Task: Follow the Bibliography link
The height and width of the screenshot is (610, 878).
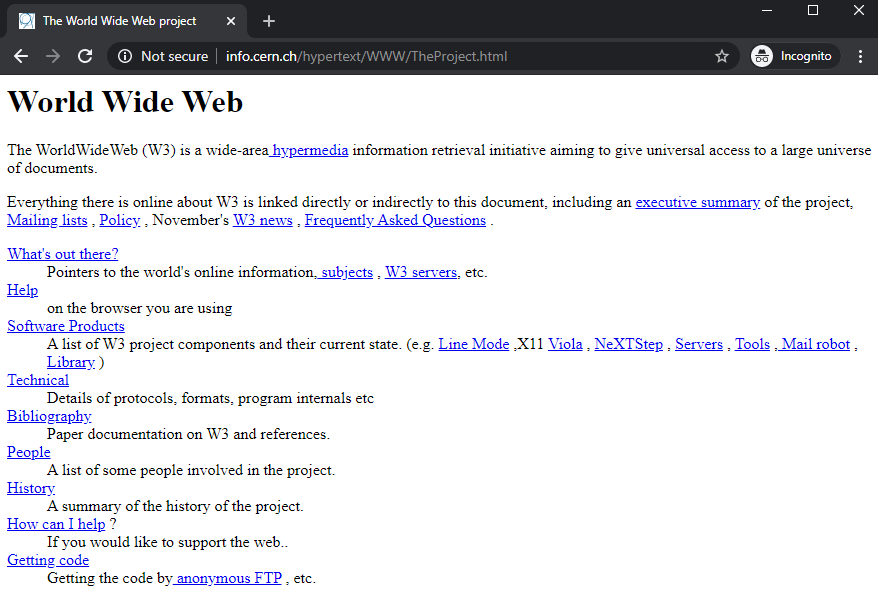Action: [x=49, y=416]
